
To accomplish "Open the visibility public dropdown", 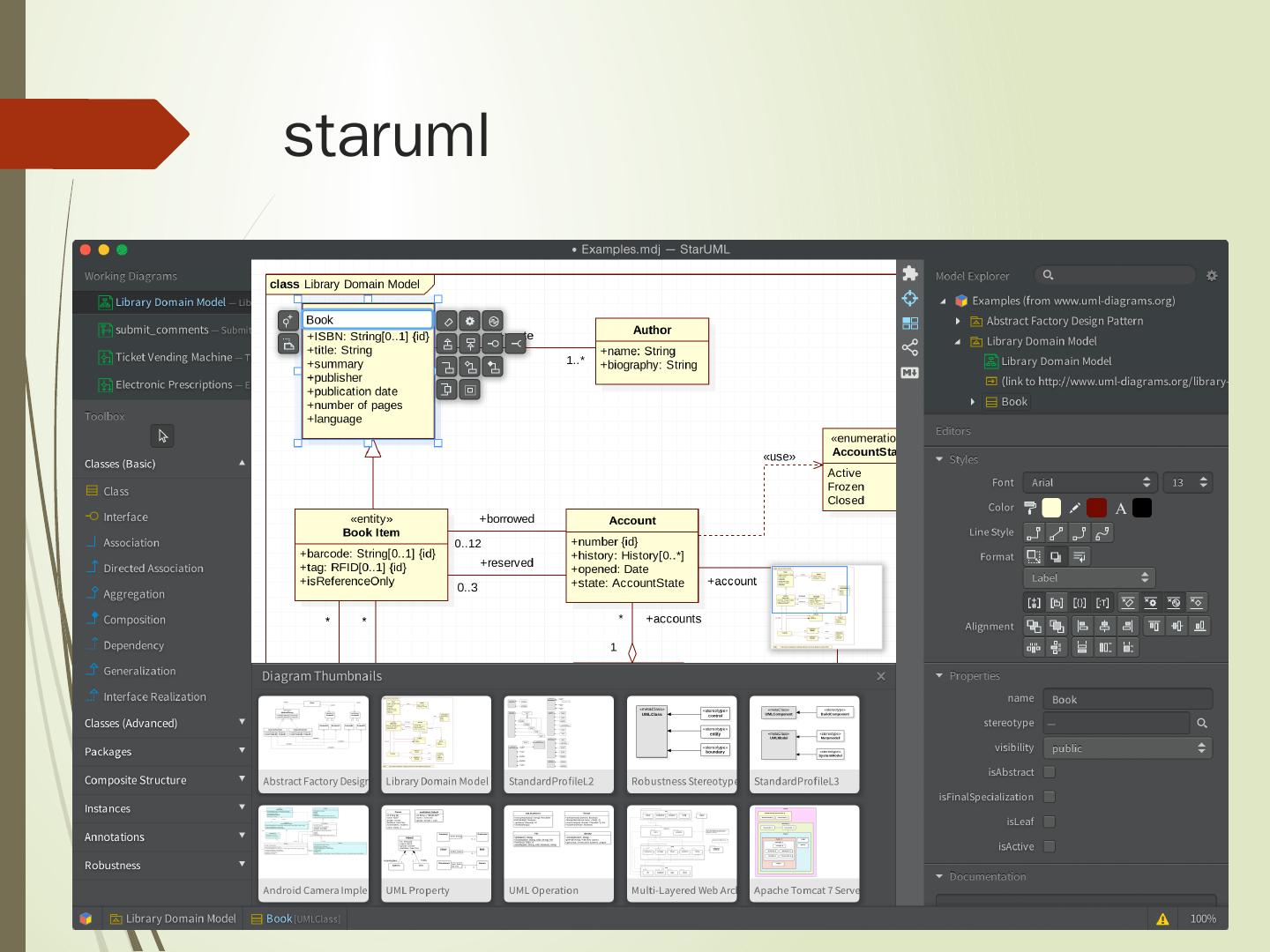I will [1128, 748].
